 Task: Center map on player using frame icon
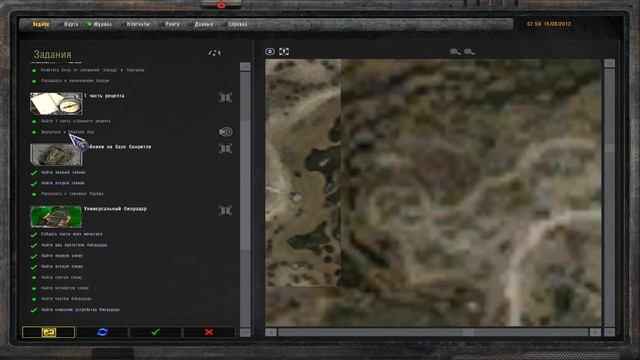coord(284,51)
